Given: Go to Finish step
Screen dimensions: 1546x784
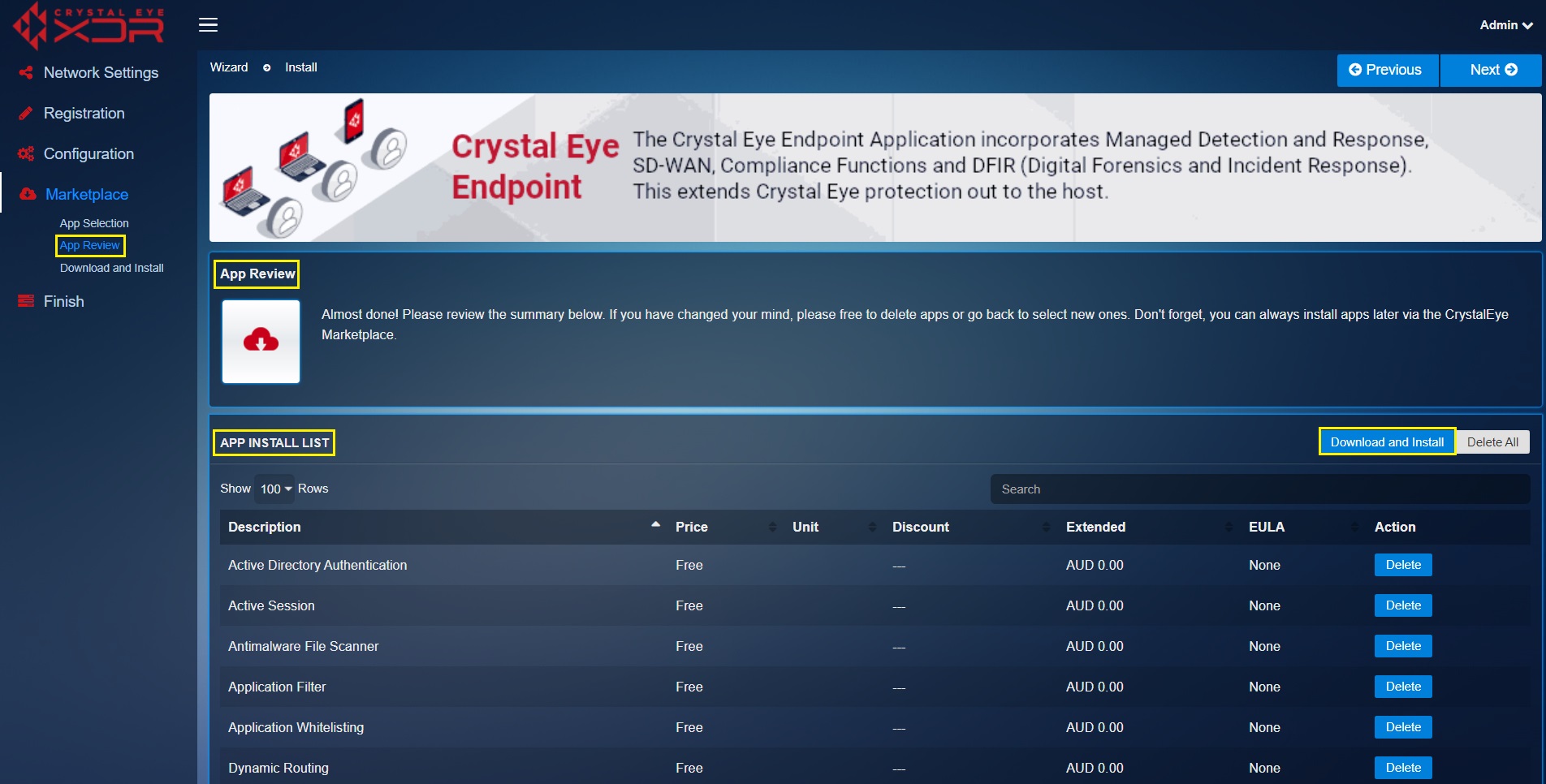Looking at the screenshot, I should point(64,301).
